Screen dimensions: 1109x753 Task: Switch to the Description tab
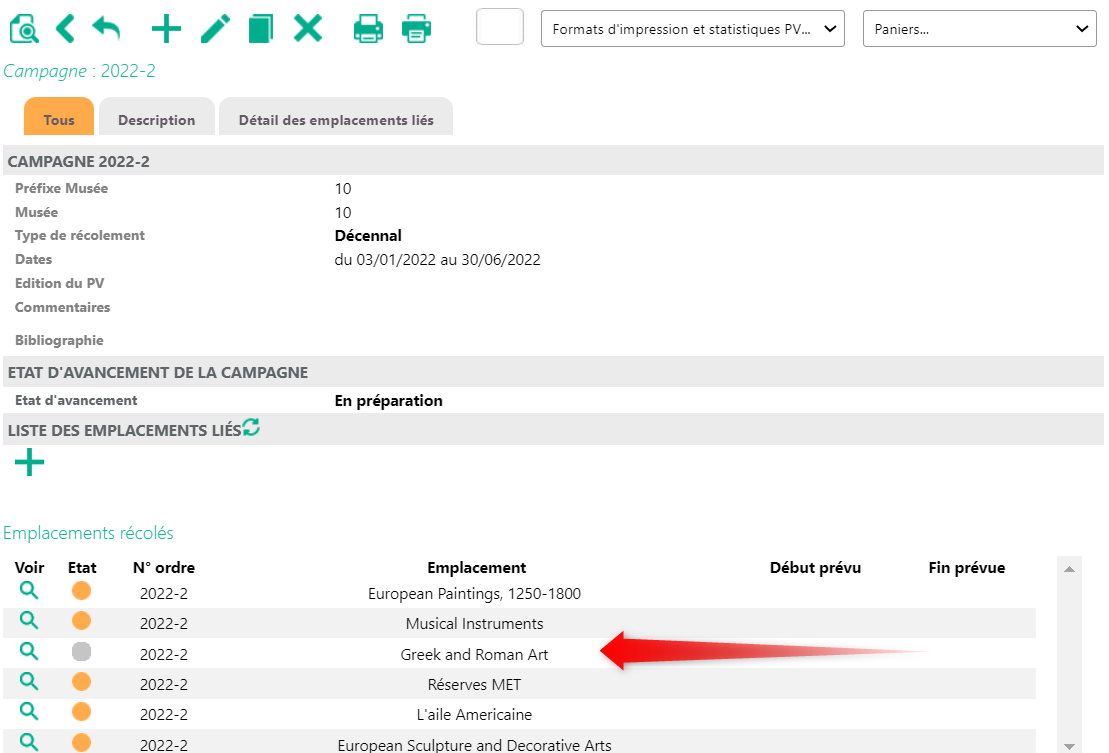tap(156, 120)
